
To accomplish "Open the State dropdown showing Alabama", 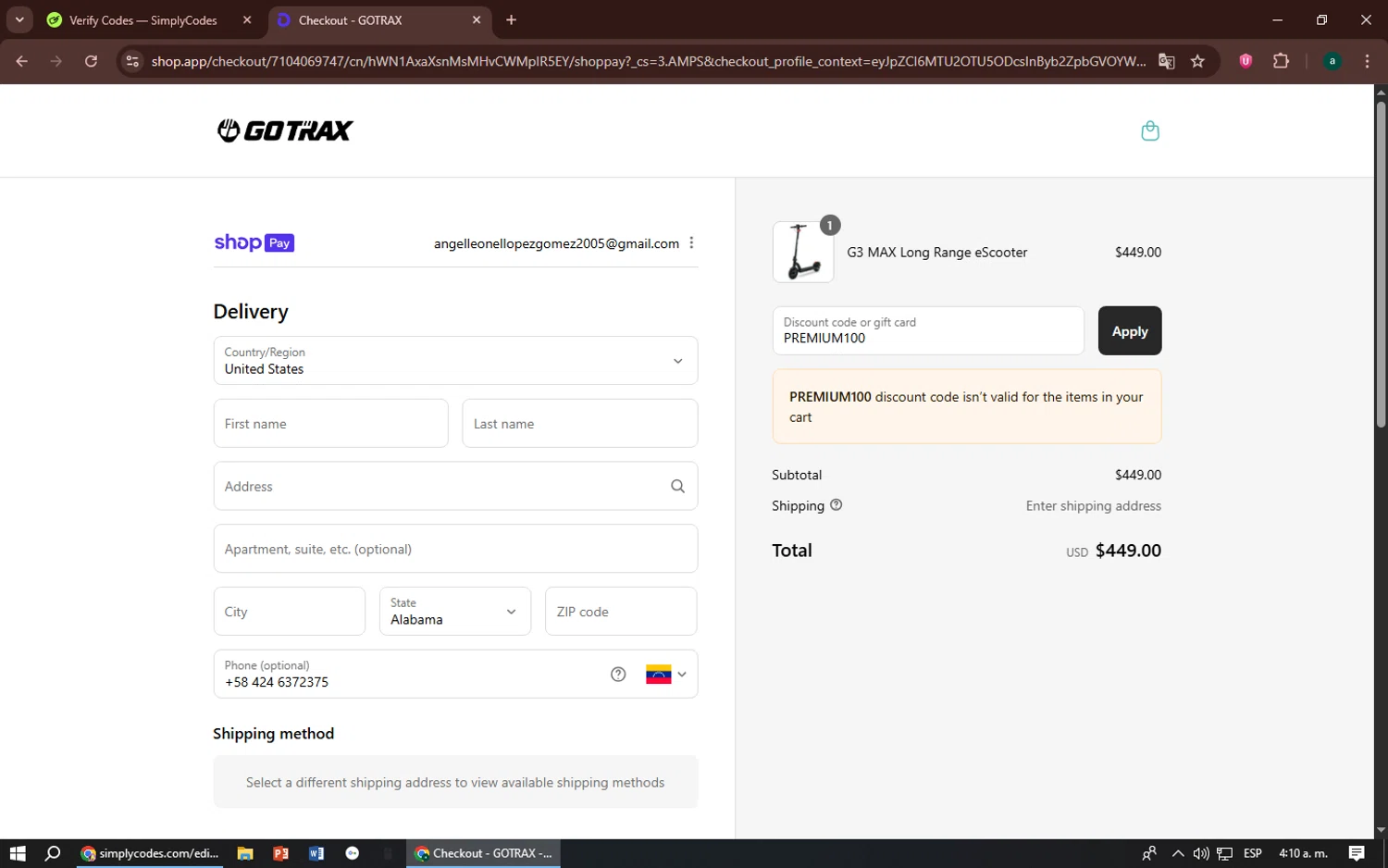I will click(455, 612).
